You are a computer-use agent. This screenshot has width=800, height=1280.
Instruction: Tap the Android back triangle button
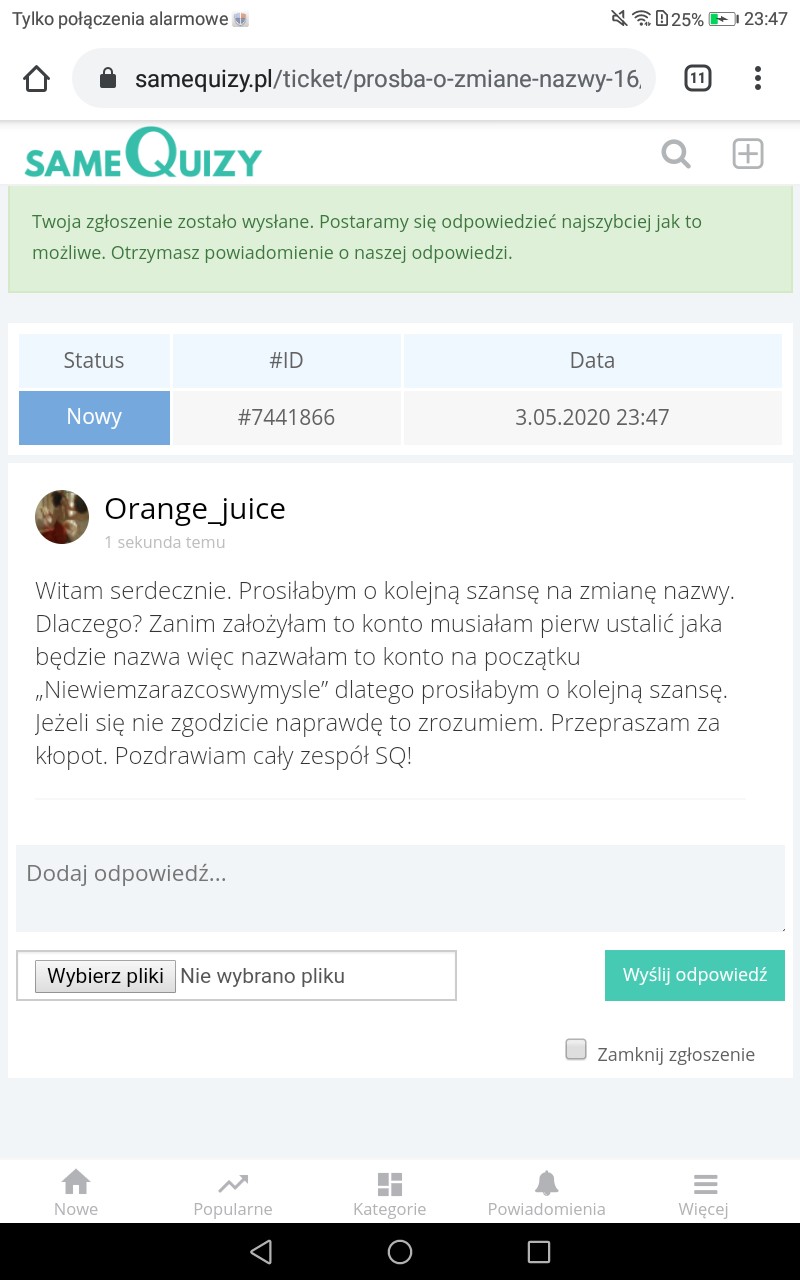261,1252
